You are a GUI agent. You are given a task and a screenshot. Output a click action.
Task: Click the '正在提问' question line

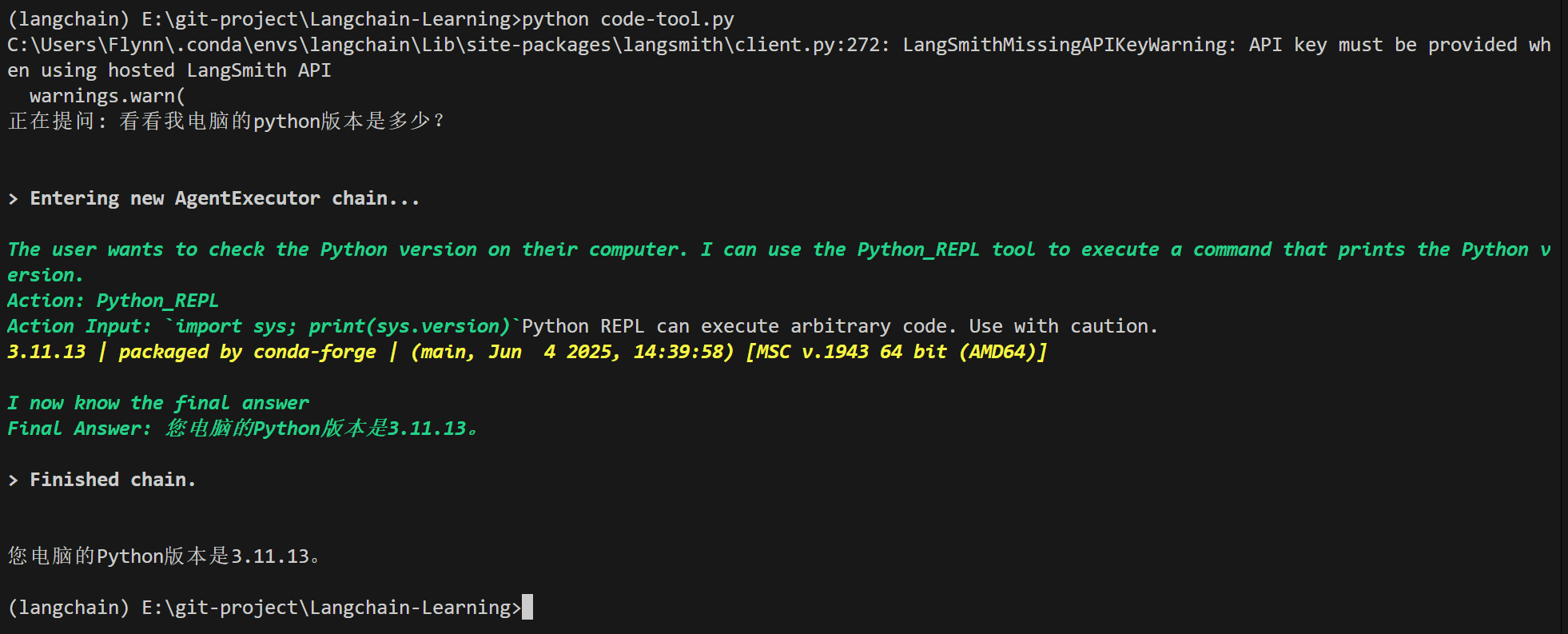click(226, 122)
